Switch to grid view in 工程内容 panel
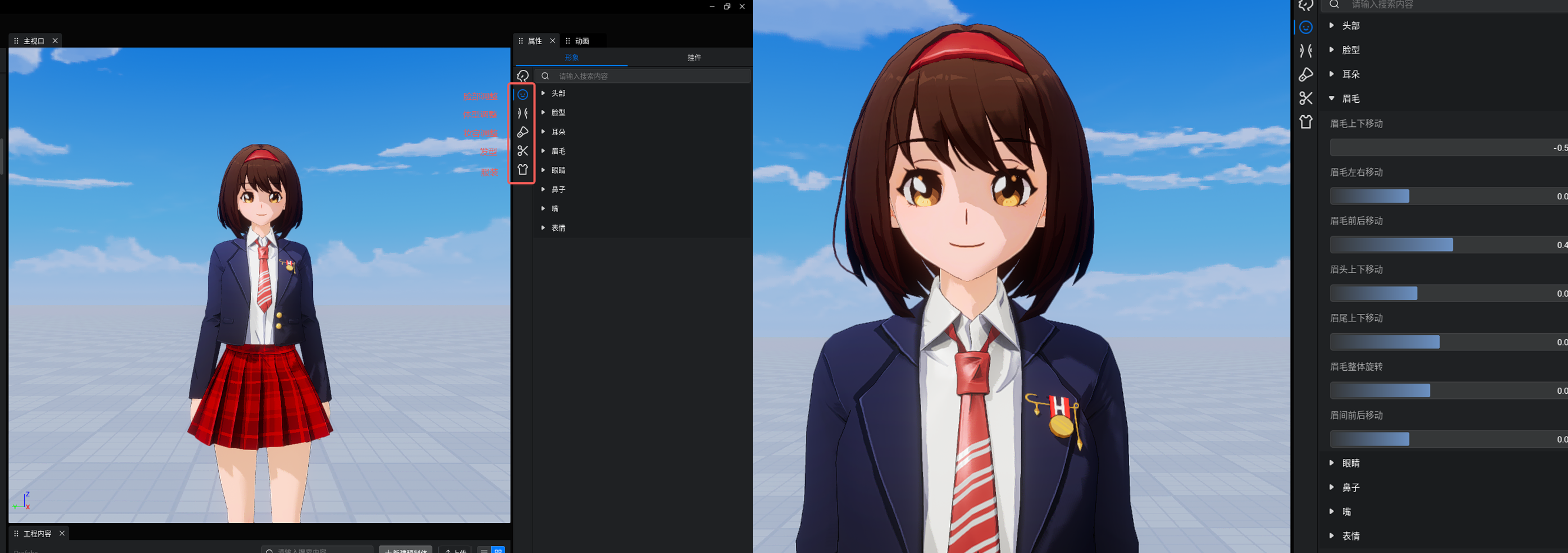The width and height of the screenshot is (1568, 553). click(x=498, y=550)
